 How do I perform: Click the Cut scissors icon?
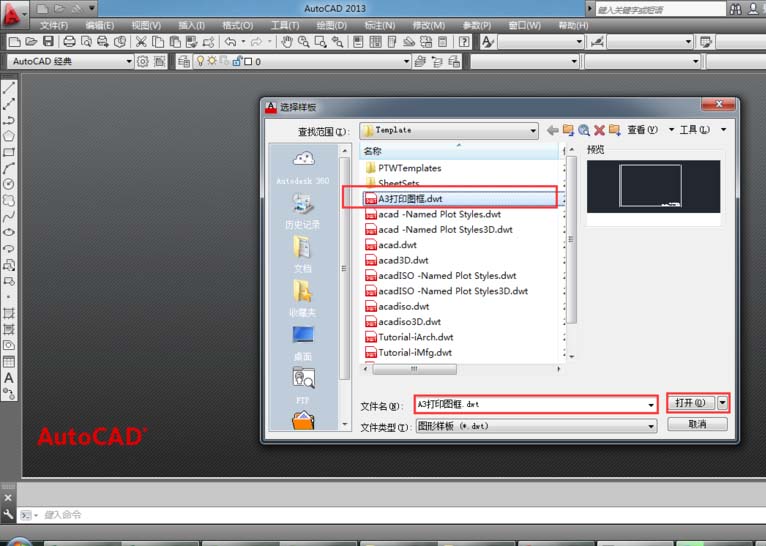point(141,42)
